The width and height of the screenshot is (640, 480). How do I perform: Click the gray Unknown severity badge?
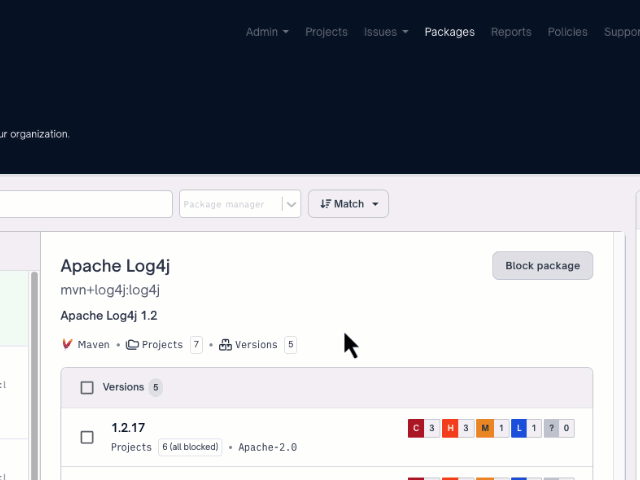(551, 428)
